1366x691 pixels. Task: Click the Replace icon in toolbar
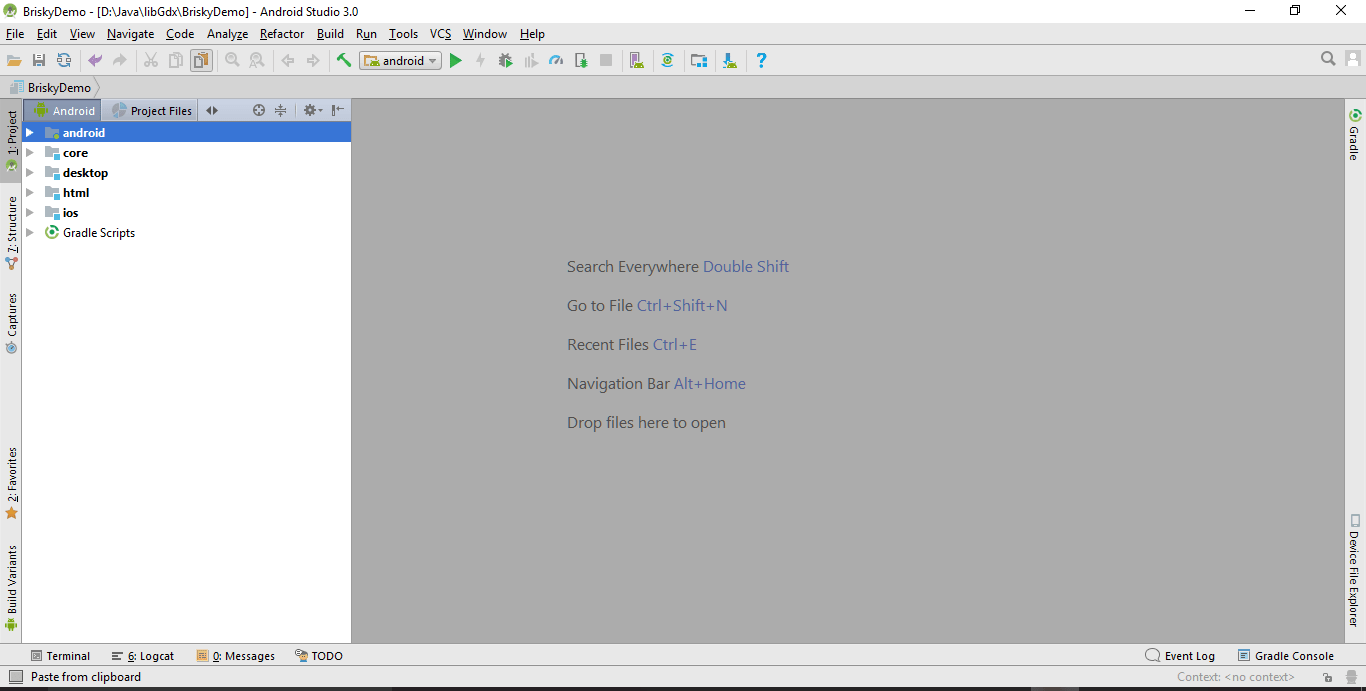coord(257,61)
